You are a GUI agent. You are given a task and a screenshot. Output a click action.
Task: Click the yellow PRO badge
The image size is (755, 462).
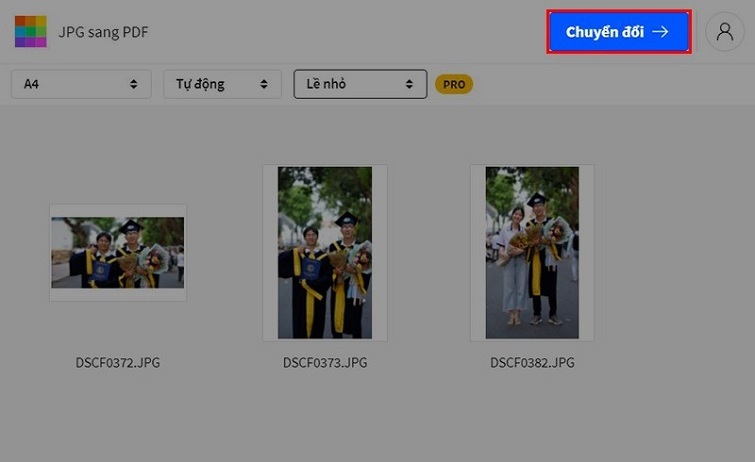click(x=453, y=85)
